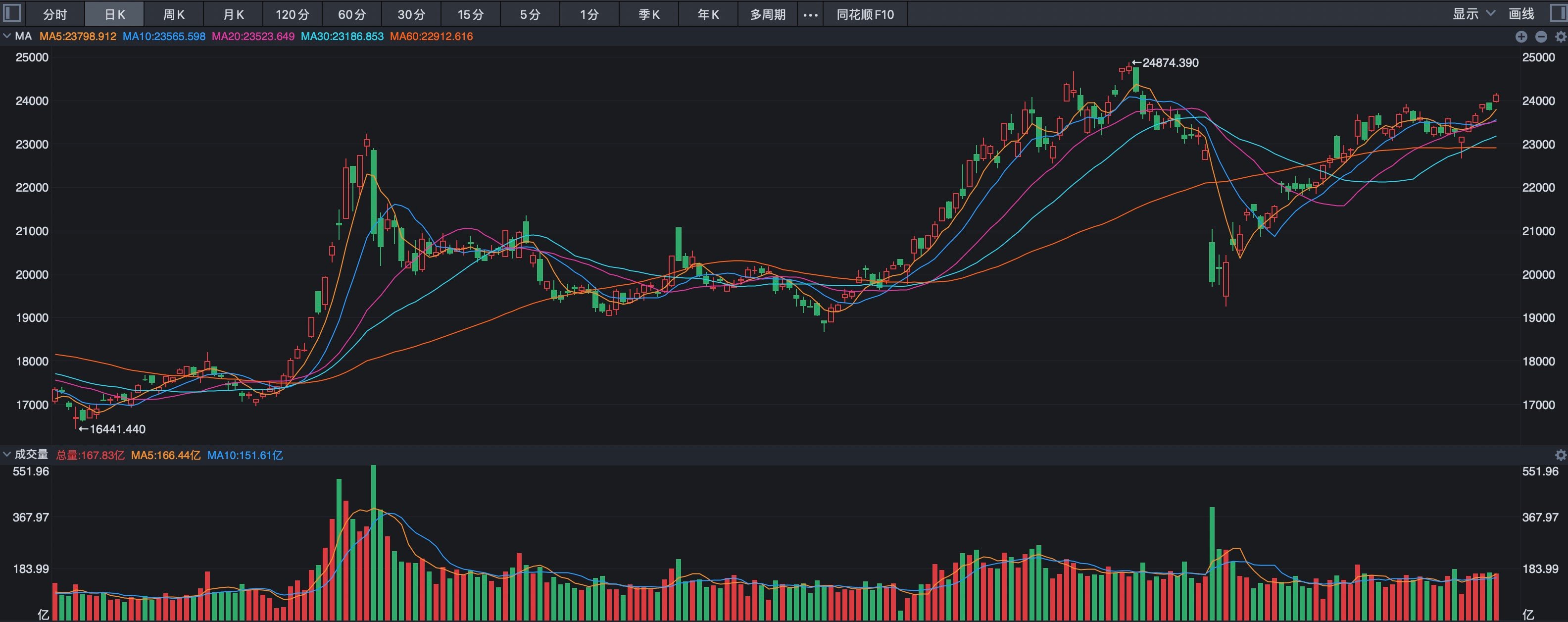This screenshot has width=1568, height=622.
Task: Switch to the 分时 intraday tab
Action: (55, 15)
